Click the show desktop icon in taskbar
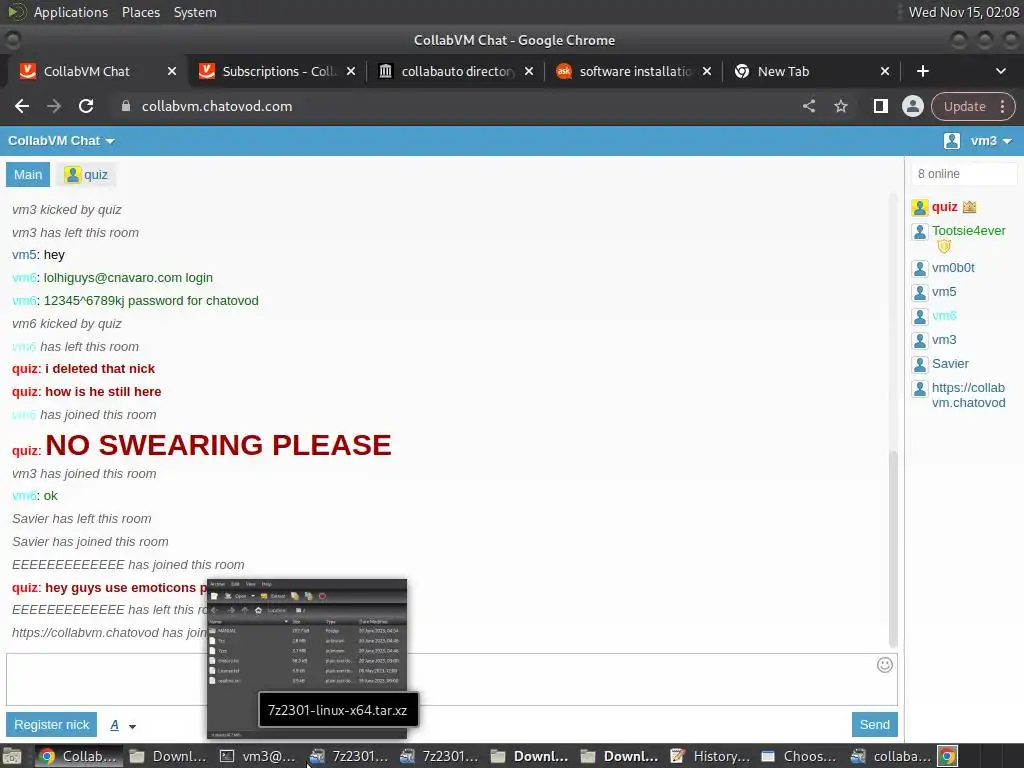This screenshot has width=1024, height=768. pyautogui.click(x=12, y=756)
